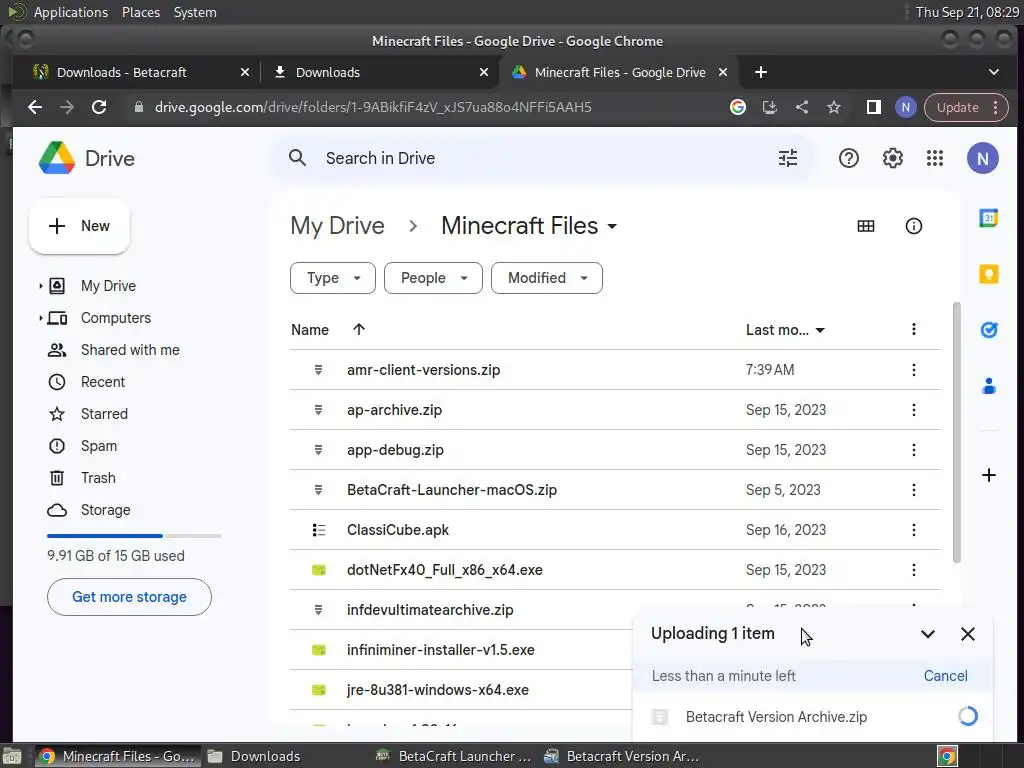1024x768 pixels.
Task: Switch to grid layout view
Action: (x=865, y=226)
